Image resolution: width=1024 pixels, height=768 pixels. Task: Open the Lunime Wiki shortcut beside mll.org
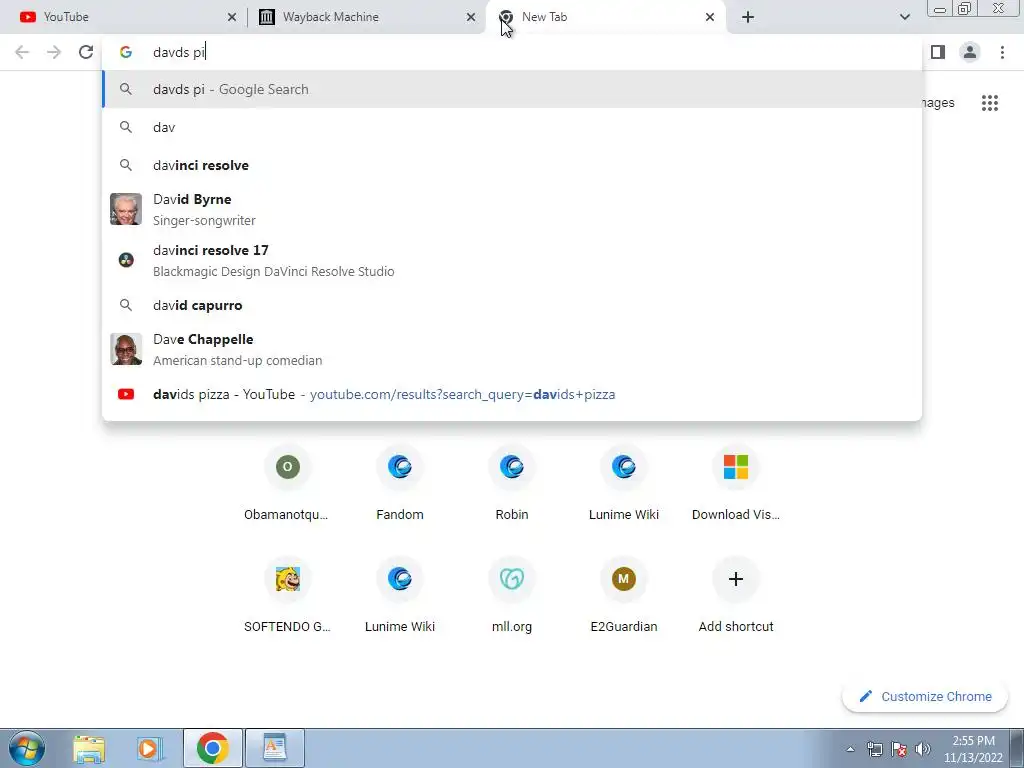tap(400, 596)
